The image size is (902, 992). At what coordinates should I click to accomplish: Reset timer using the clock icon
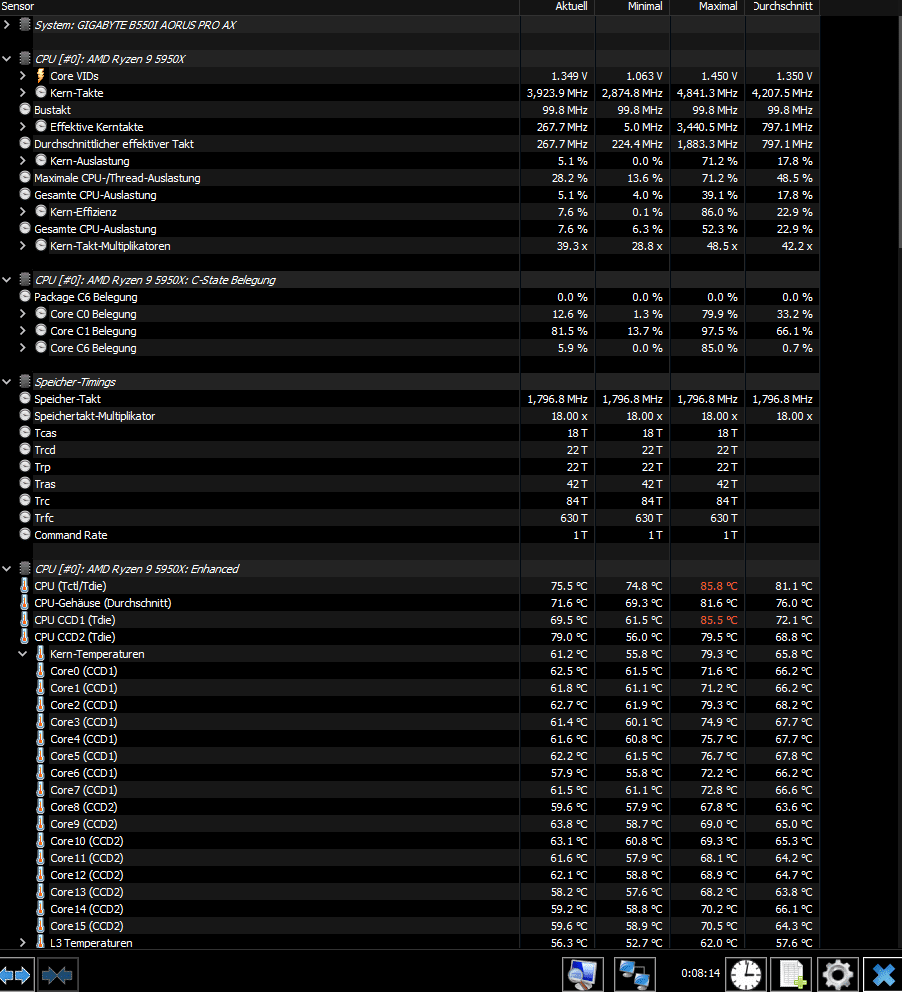point(746,974)
